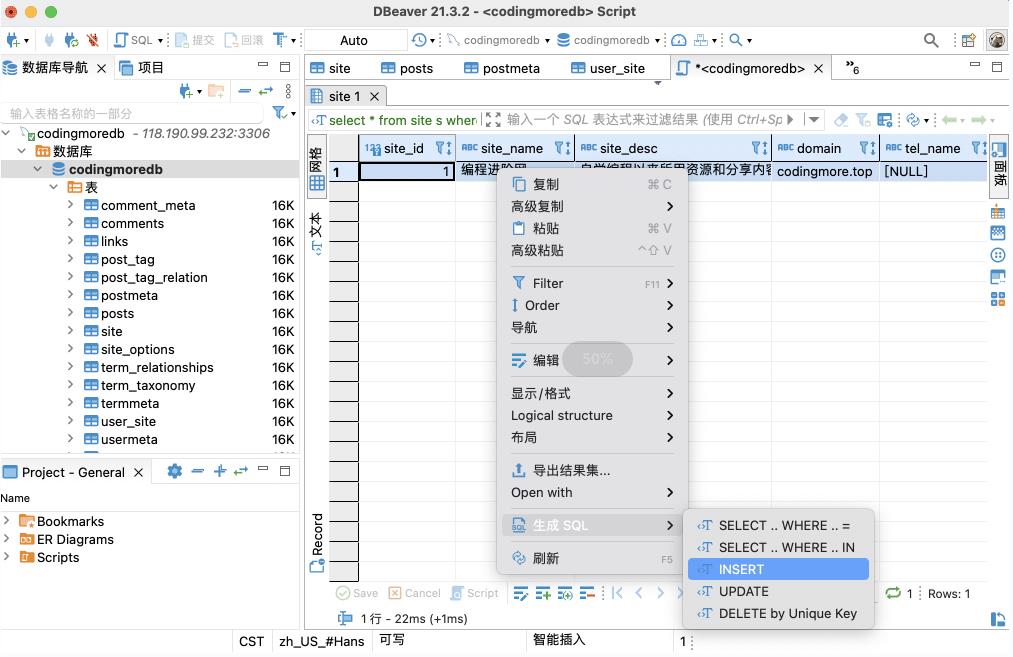Click the Project panel settings gear icon
Screen dimensions: 1013x657
[175, 471]
